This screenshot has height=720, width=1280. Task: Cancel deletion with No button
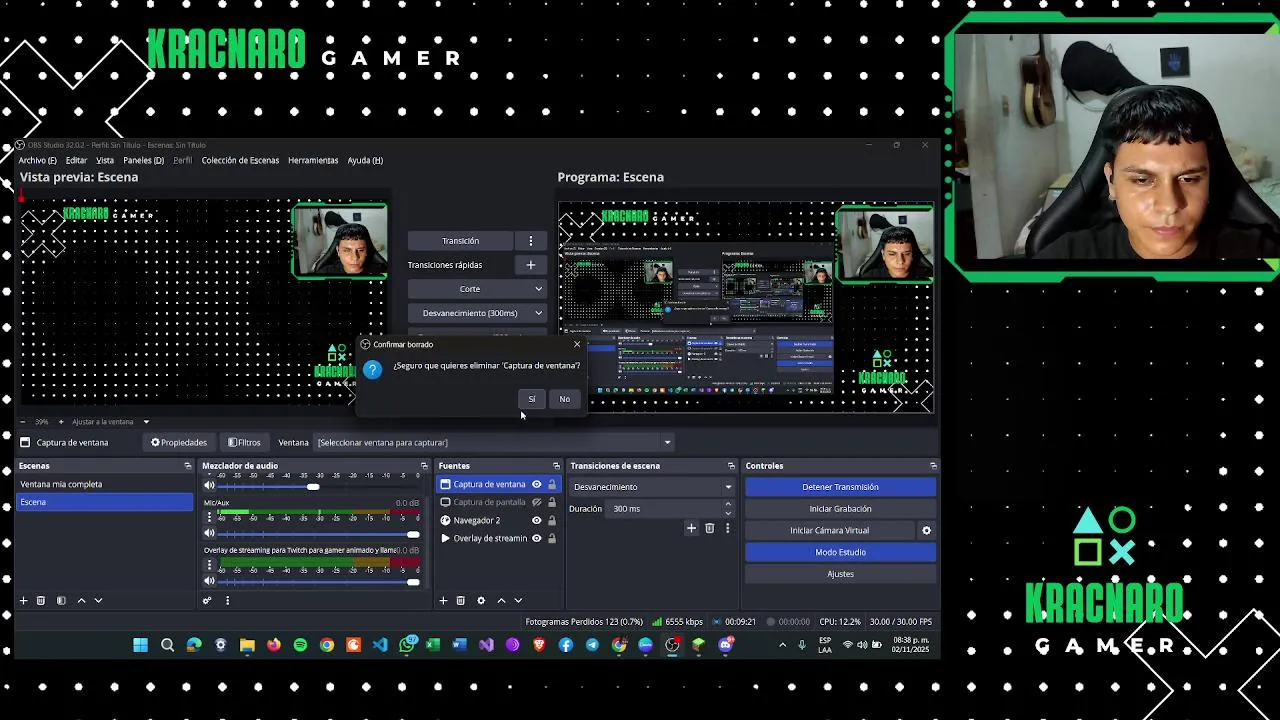pyautogui.click(x=564, y=399)
